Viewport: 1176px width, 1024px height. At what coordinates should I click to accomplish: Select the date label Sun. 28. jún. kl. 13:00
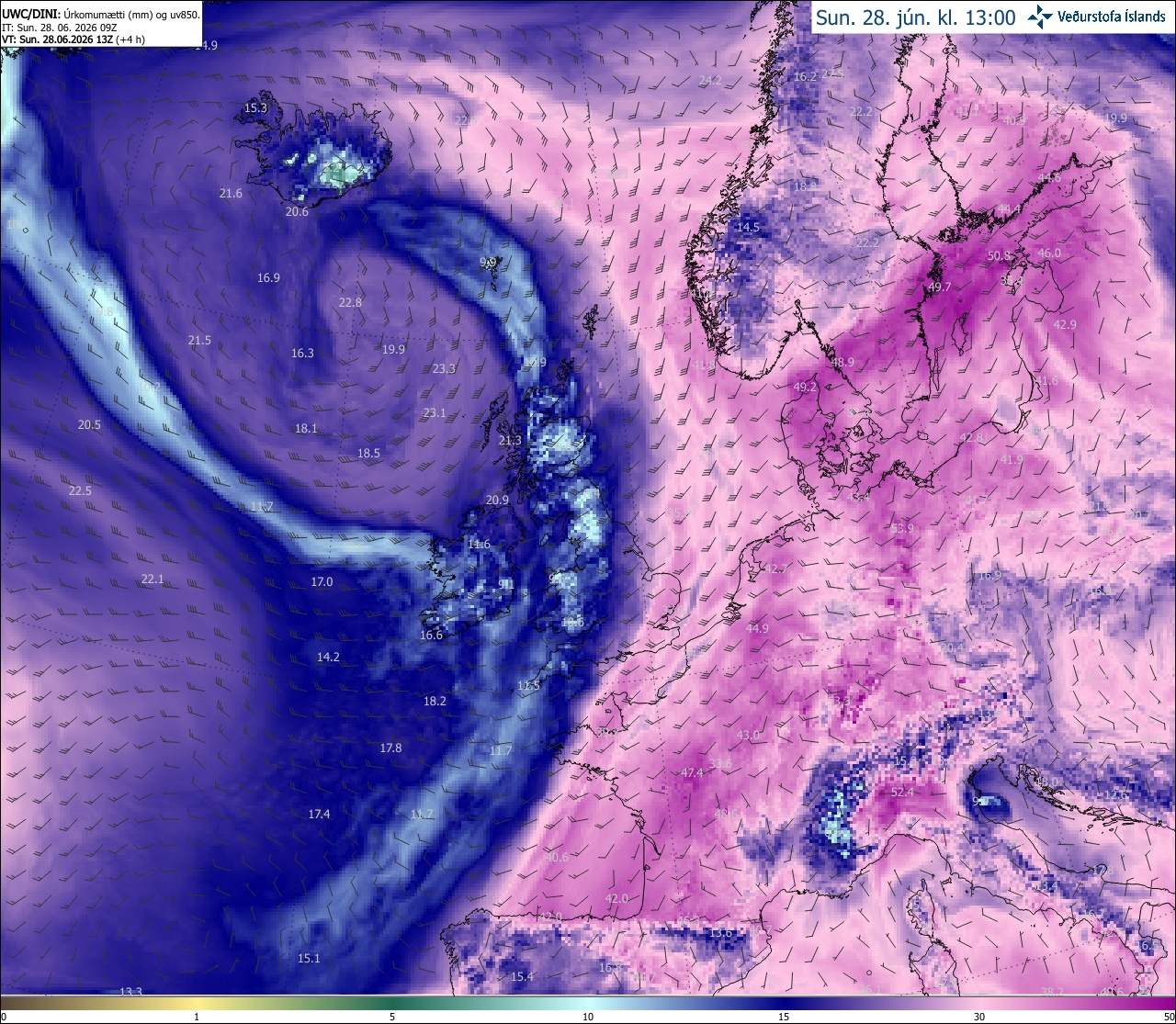click(916, 17)
